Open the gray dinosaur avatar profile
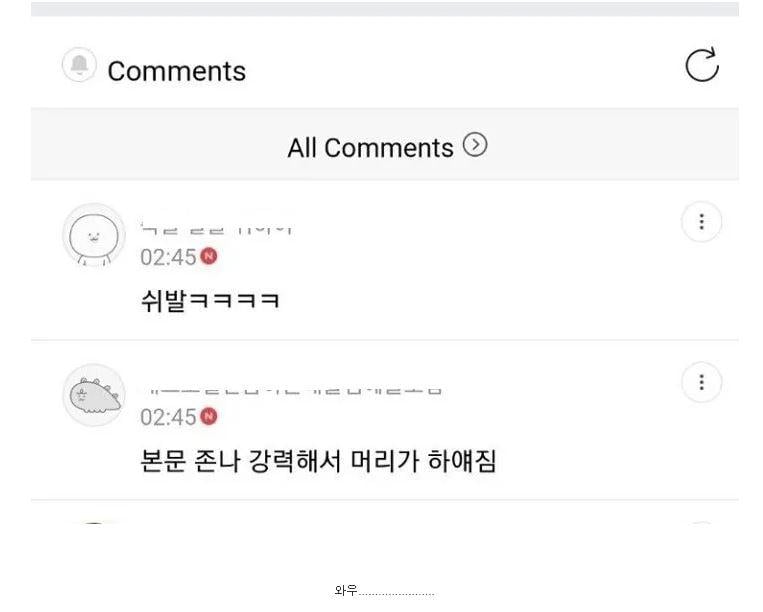 point(93,396)
